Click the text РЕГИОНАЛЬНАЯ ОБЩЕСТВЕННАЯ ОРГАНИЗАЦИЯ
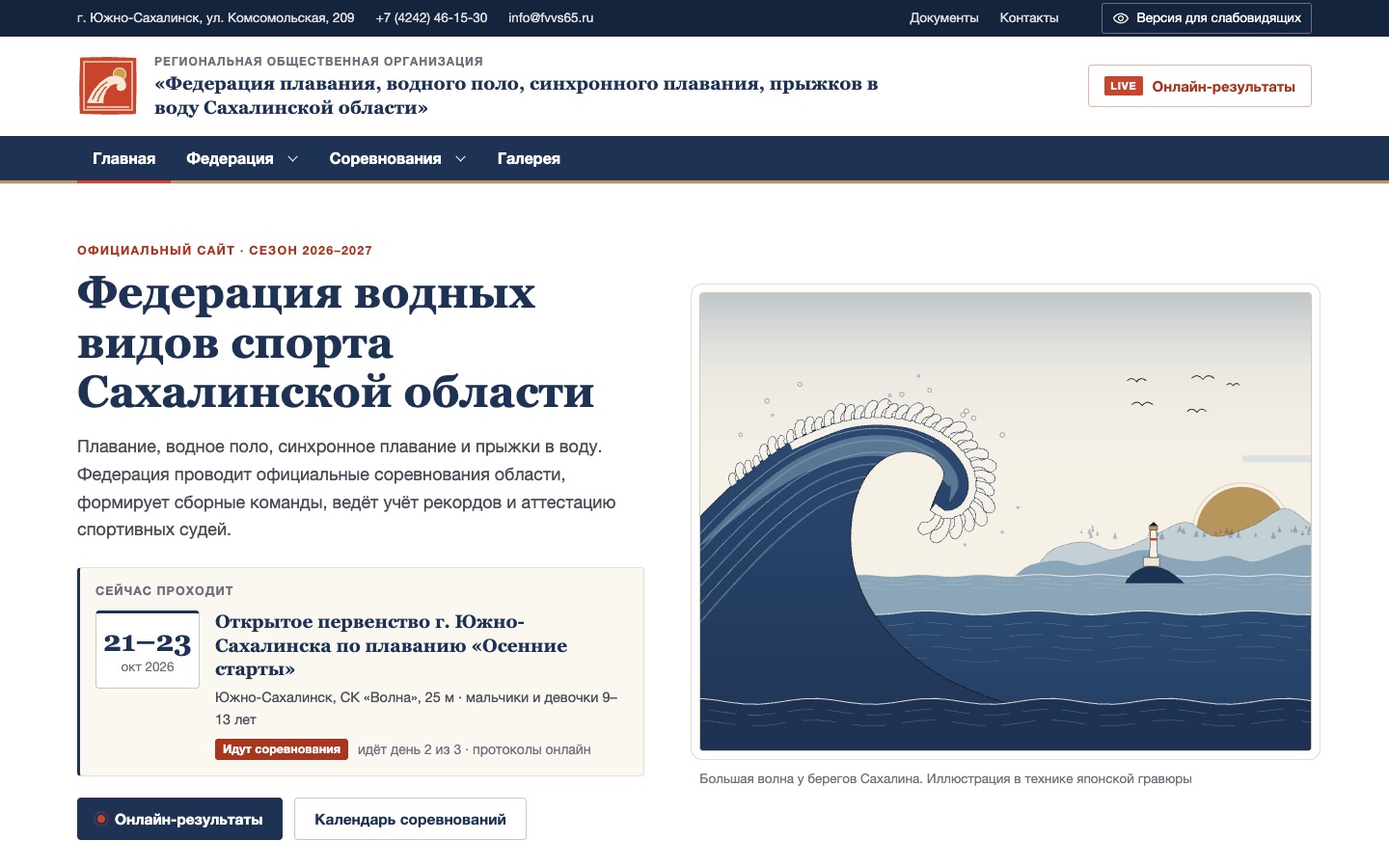 [318, 61]
